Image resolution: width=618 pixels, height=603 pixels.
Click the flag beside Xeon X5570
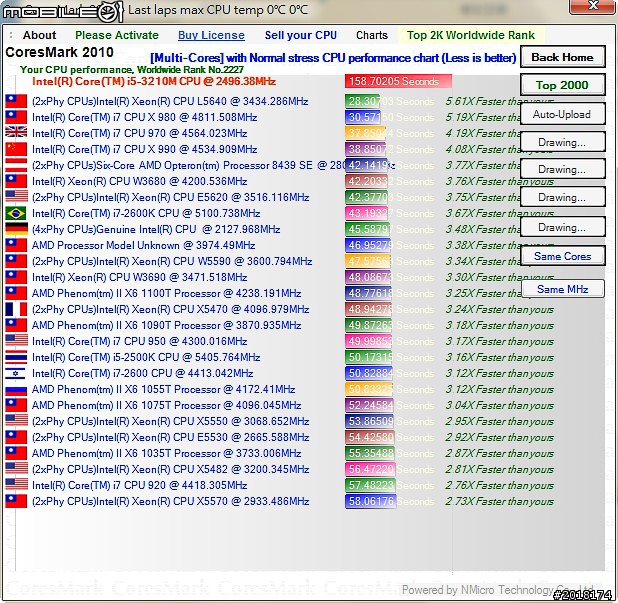pos(16,501)
